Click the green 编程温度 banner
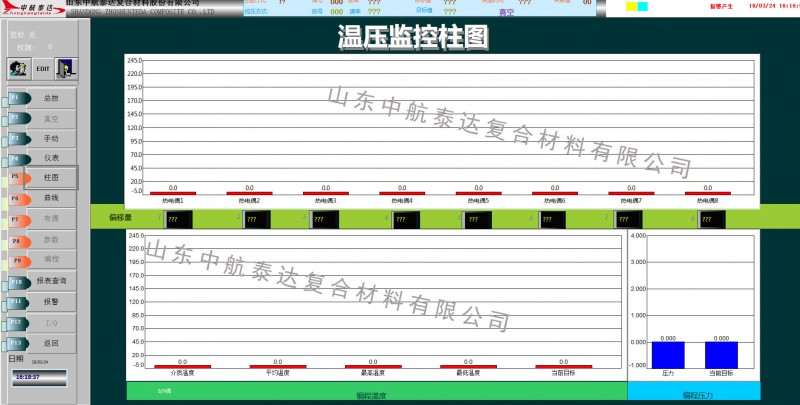800x405 pixels. pyautogui.click(x=377, y=391)
